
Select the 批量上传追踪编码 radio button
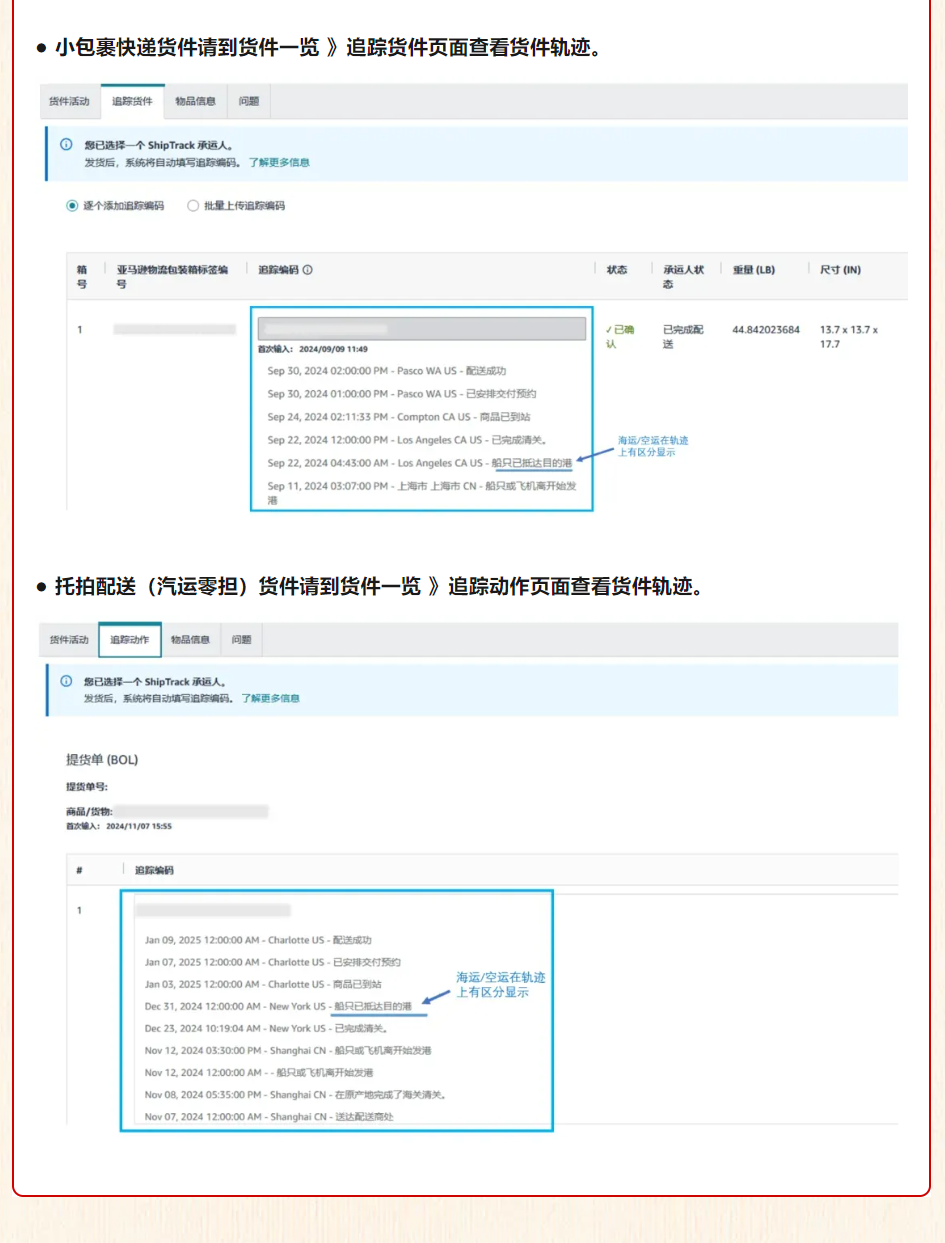coord(192,206)
